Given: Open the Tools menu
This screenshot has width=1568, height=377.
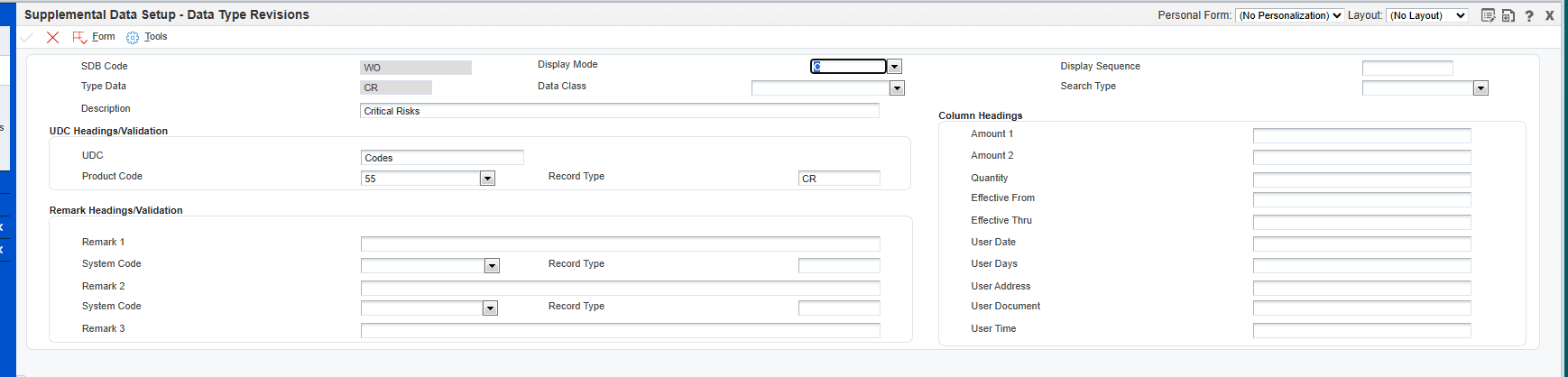Looking at the screenshot, I should 155,37.
